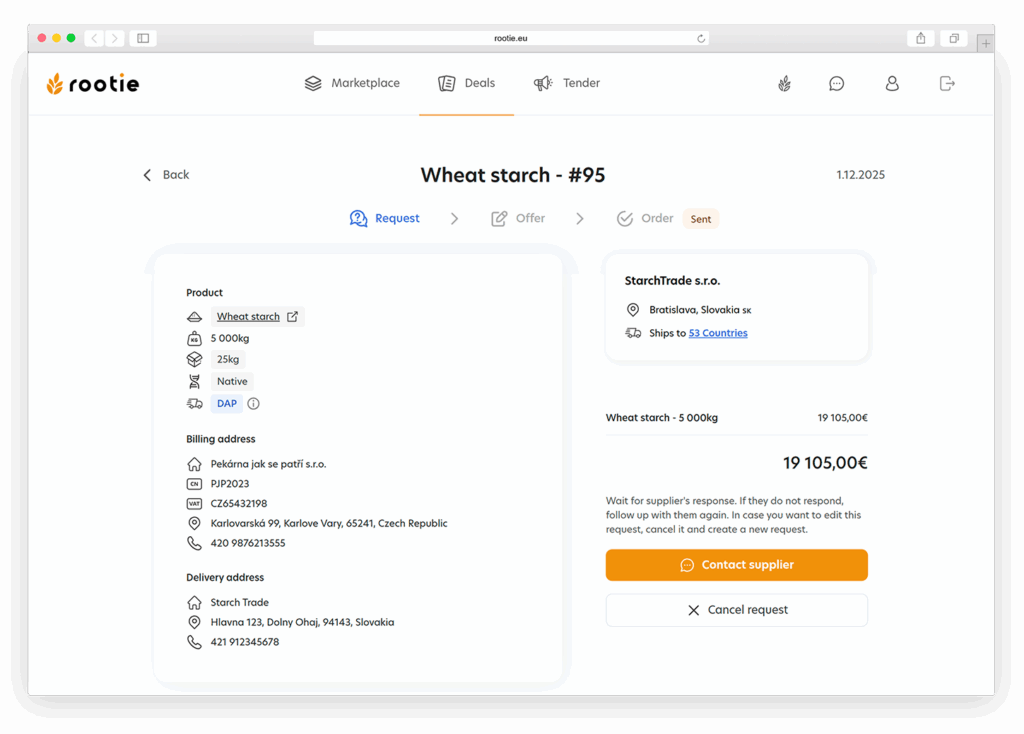
Task: Click the rootie.eu address bar
Action: pos(510,39)
